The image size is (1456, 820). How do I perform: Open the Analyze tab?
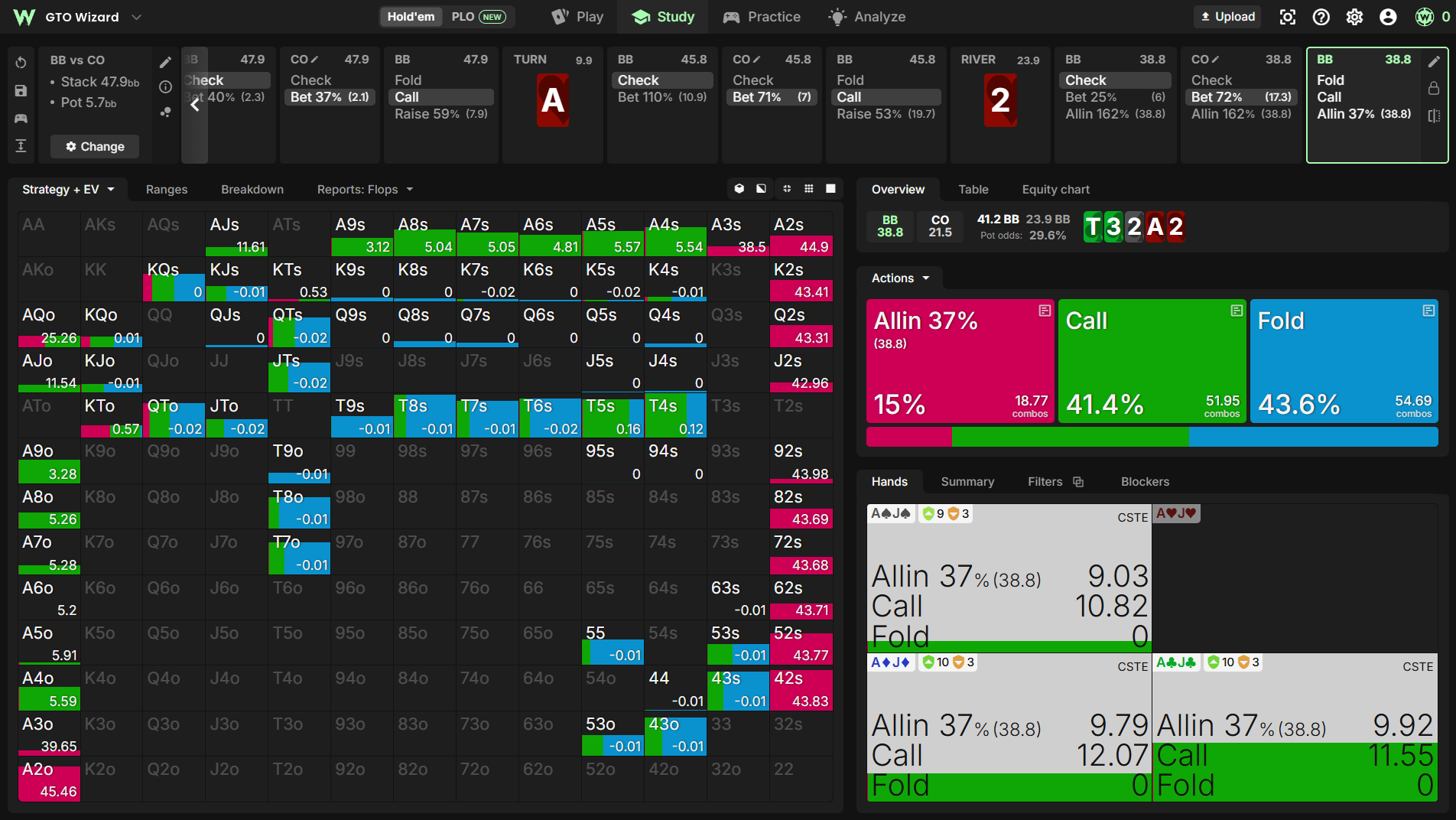867,17
